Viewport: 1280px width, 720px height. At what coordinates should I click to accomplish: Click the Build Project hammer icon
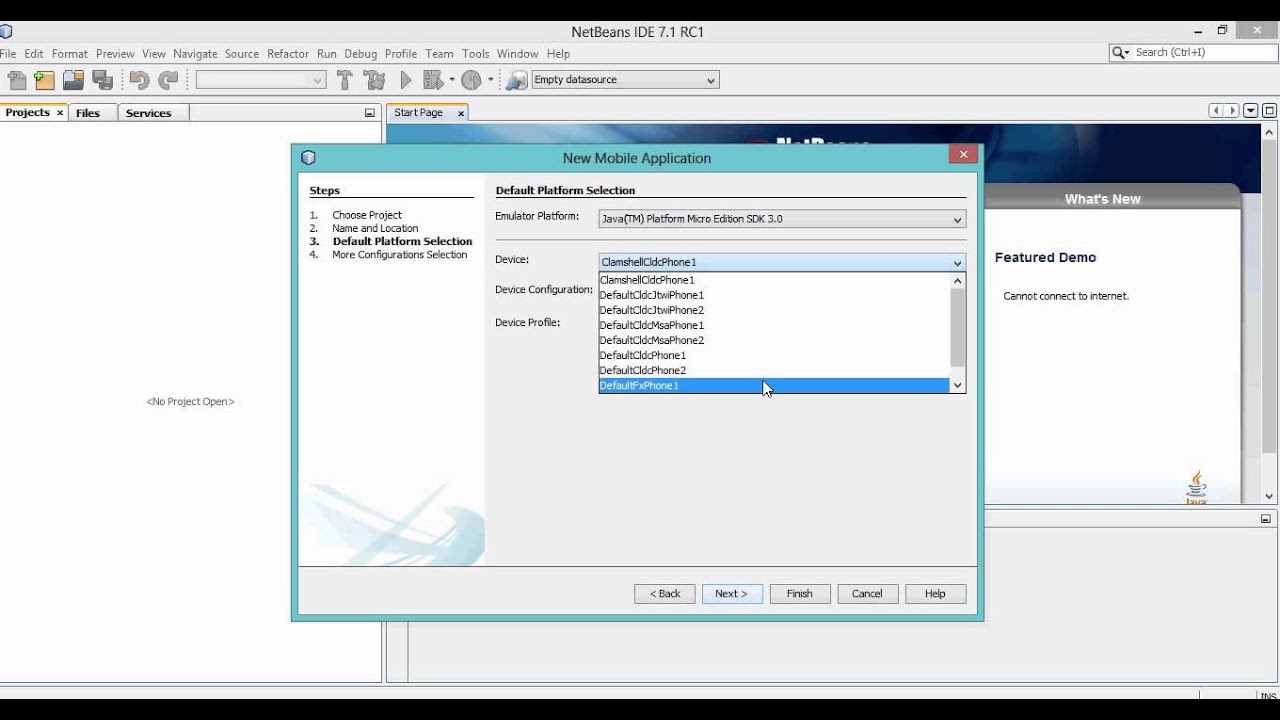(345, 80)
